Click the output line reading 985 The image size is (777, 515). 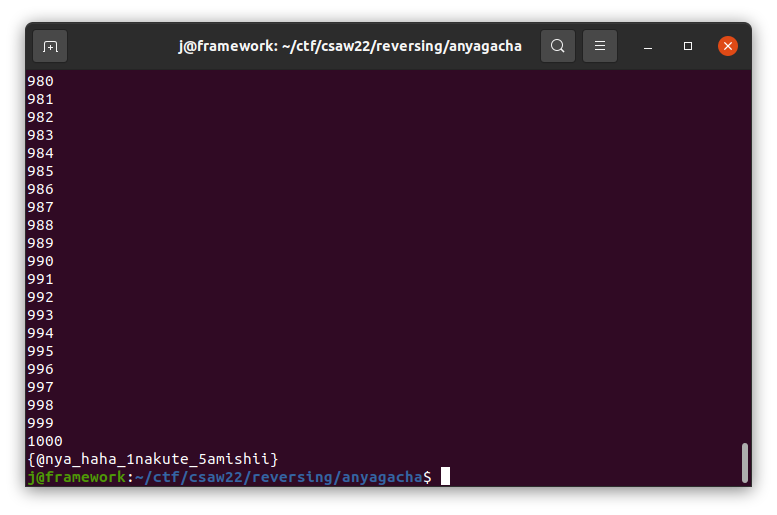tap(41, 171)
